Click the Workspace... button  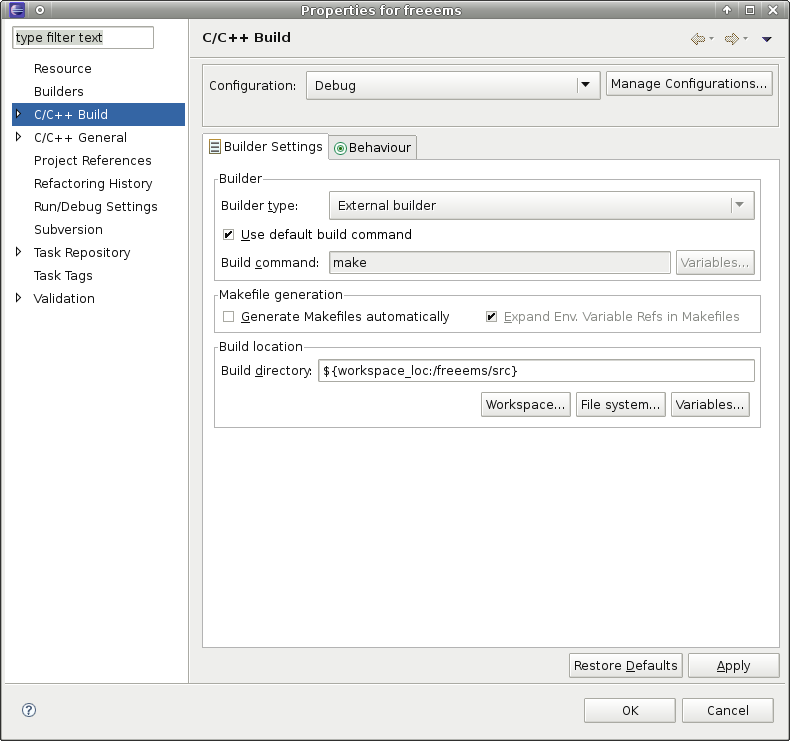click(525, 405)
